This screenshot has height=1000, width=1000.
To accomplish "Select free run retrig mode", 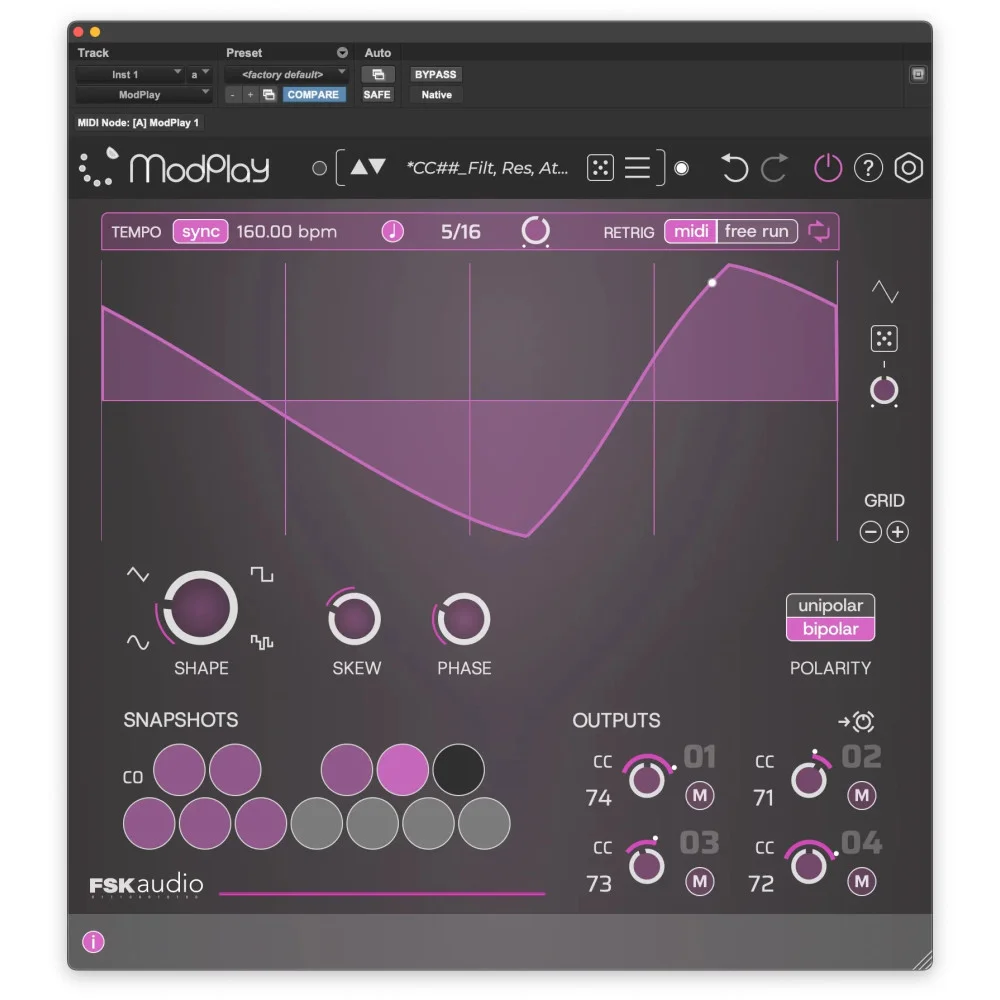I will [x=756, y=231].
